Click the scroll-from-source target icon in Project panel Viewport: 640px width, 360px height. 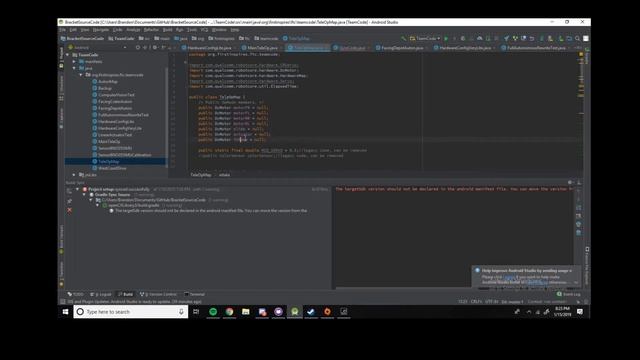point(138,47)
